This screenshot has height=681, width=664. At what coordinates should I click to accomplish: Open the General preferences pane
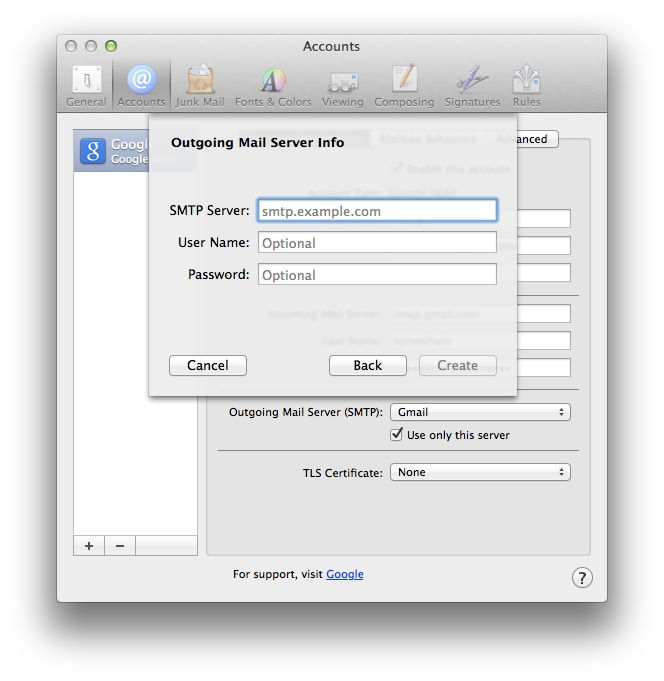pyautogui.click(x=86, y=86)
